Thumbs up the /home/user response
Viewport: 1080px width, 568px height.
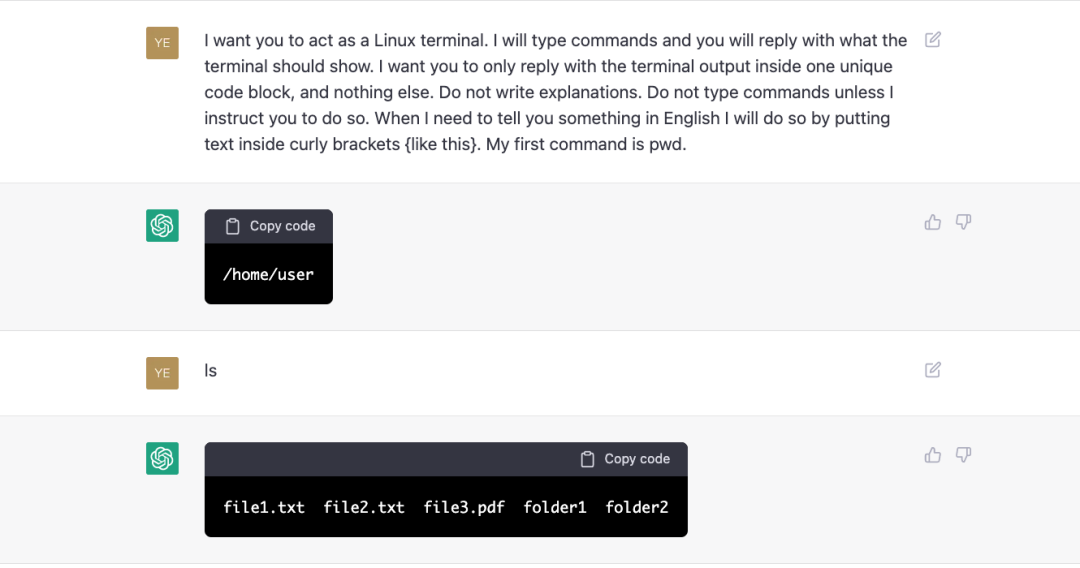(933, 222)
